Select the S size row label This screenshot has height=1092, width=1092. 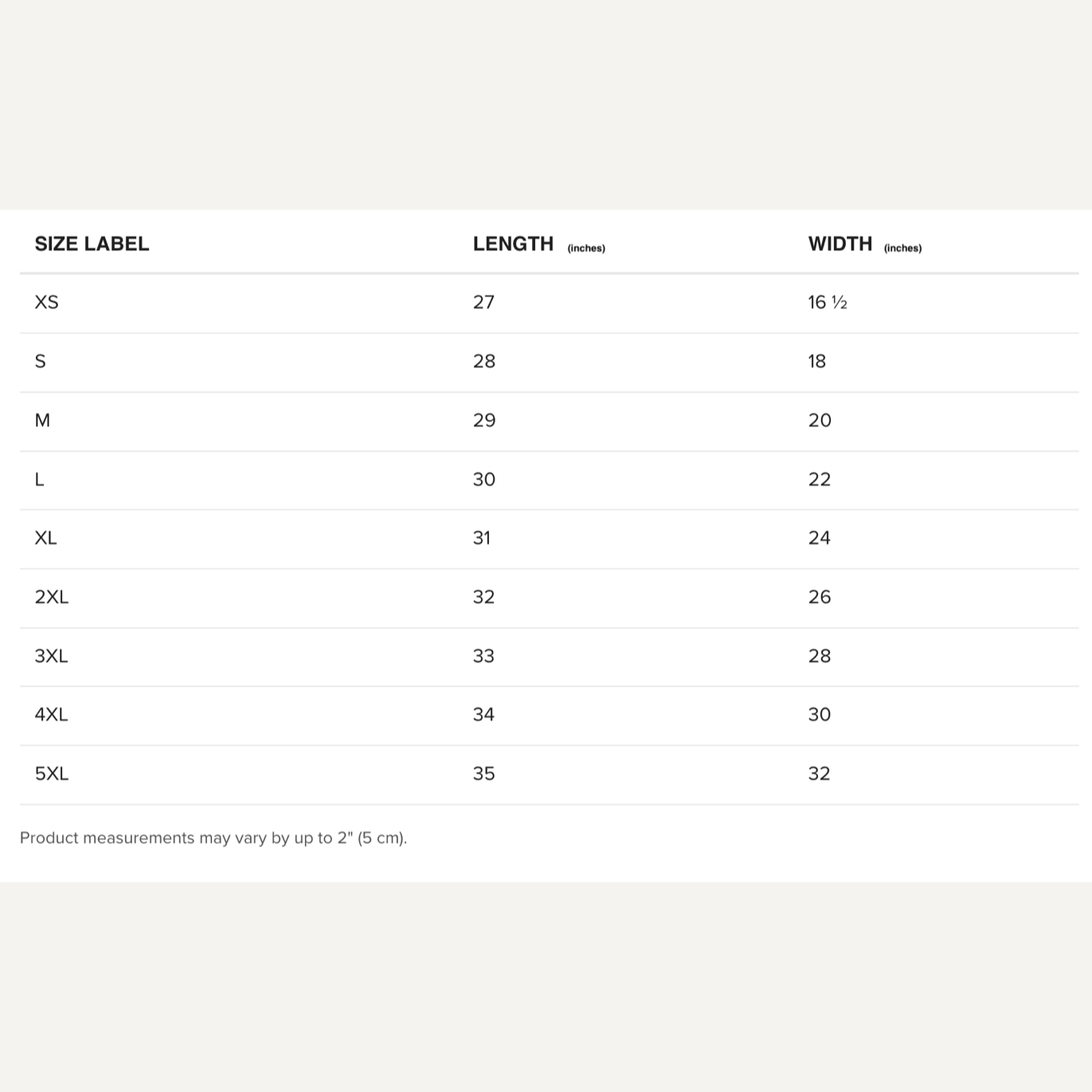coord(40,361)
